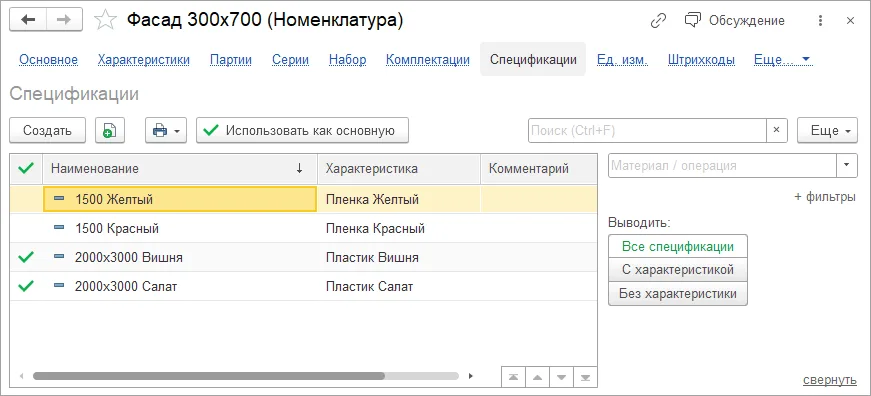Click Использовать как основную button

303,131
